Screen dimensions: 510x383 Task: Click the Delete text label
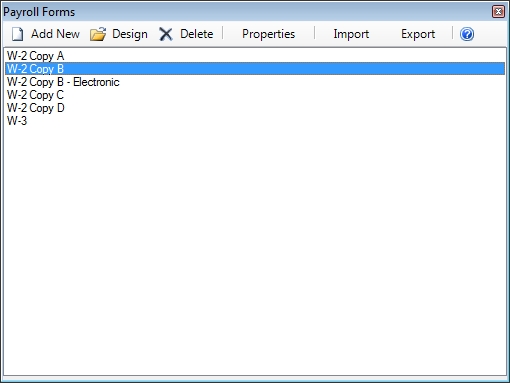197,34
